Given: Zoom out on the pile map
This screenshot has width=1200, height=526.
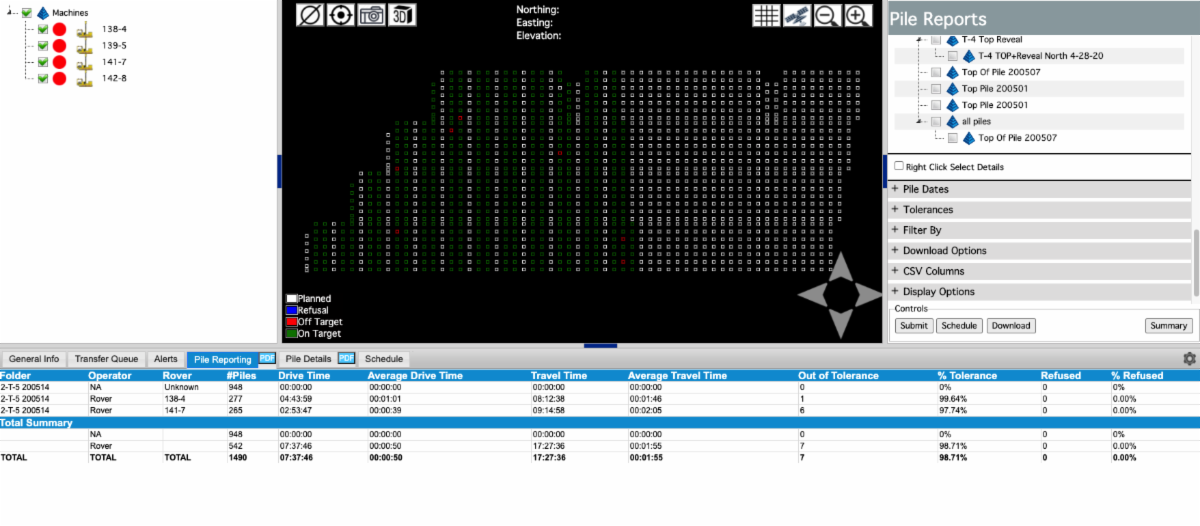Looking at the screenshot, I should point(827,15).
